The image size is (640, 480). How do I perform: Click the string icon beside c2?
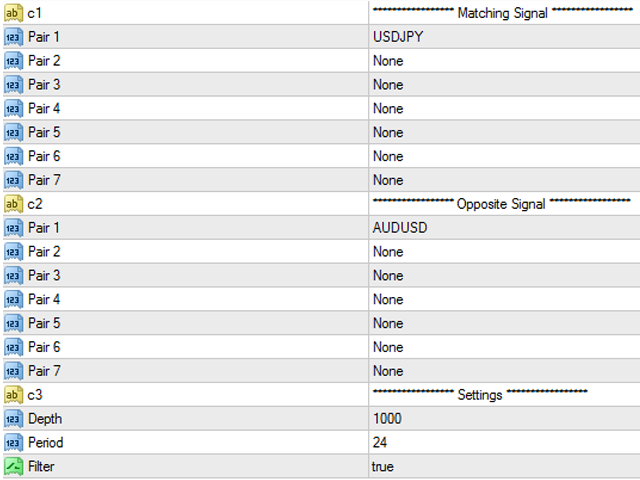(13, 204)
